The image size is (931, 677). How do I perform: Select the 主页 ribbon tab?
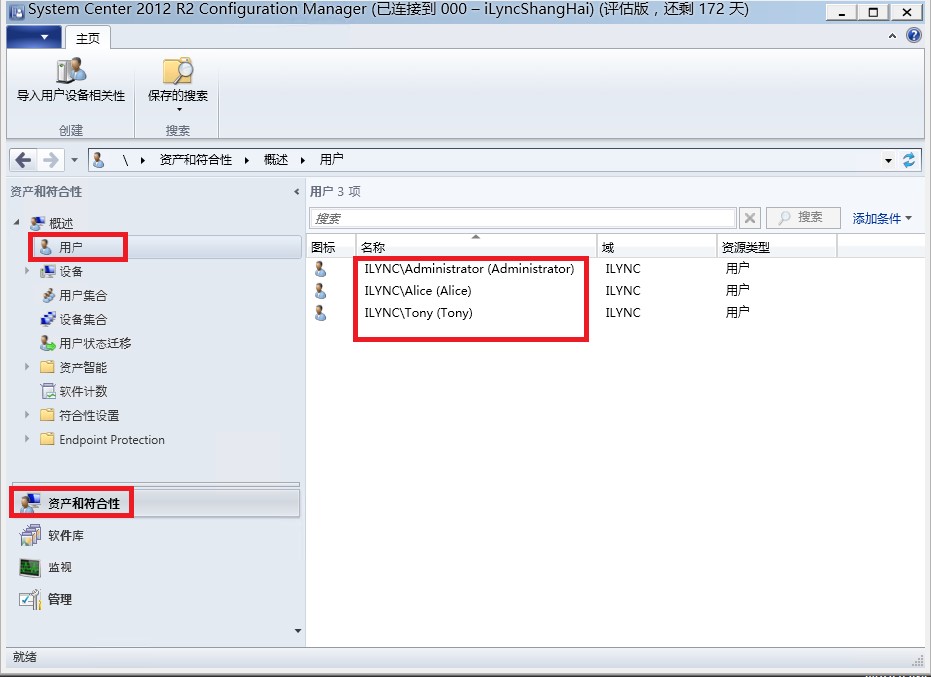87,38
